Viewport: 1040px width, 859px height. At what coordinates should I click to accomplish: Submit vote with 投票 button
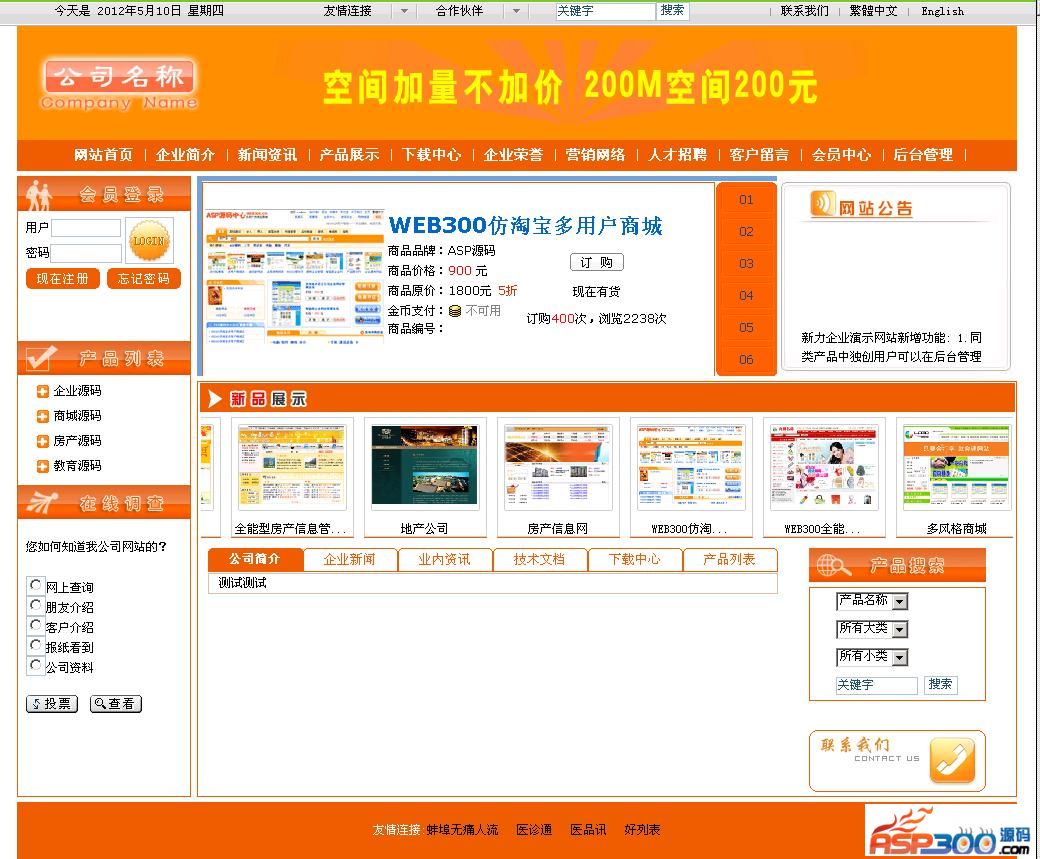tap(52, 704)
